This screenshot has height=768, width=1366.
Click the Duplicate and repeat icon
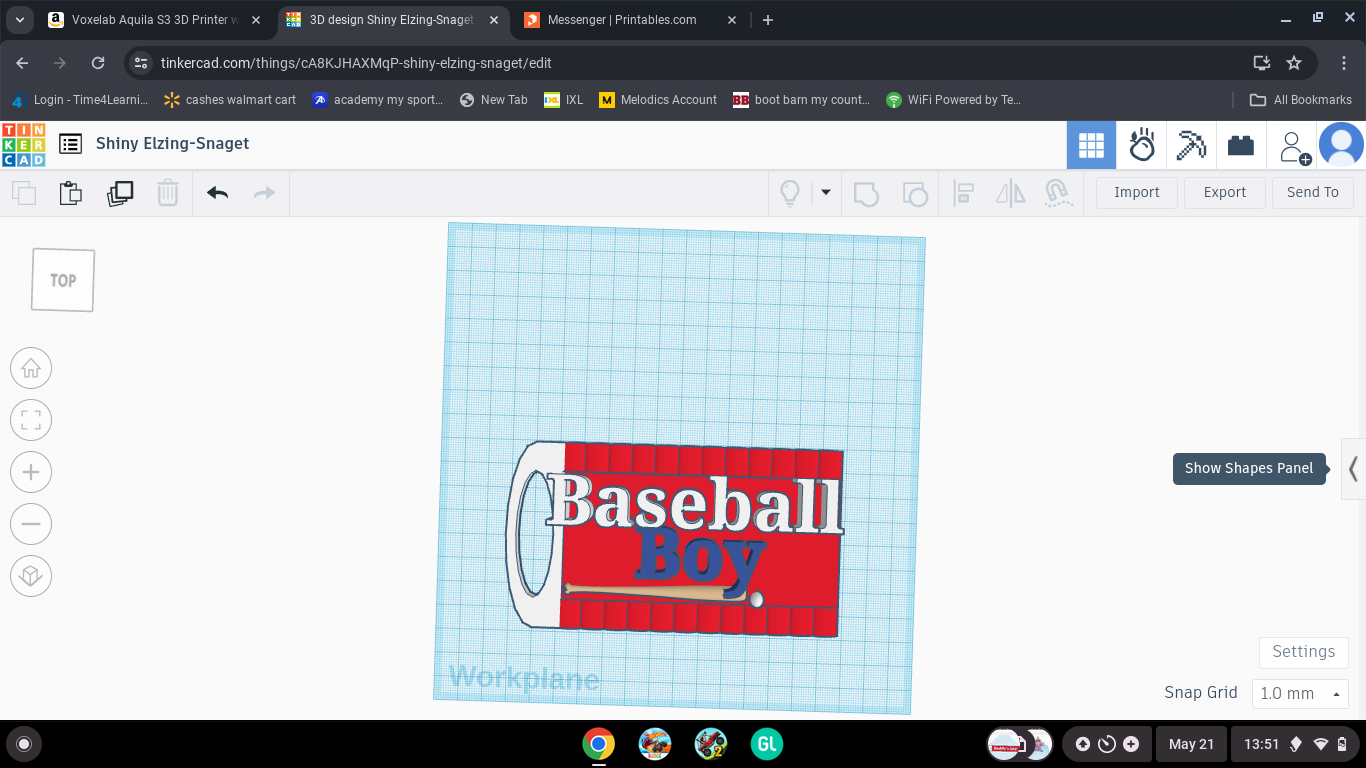120,193
